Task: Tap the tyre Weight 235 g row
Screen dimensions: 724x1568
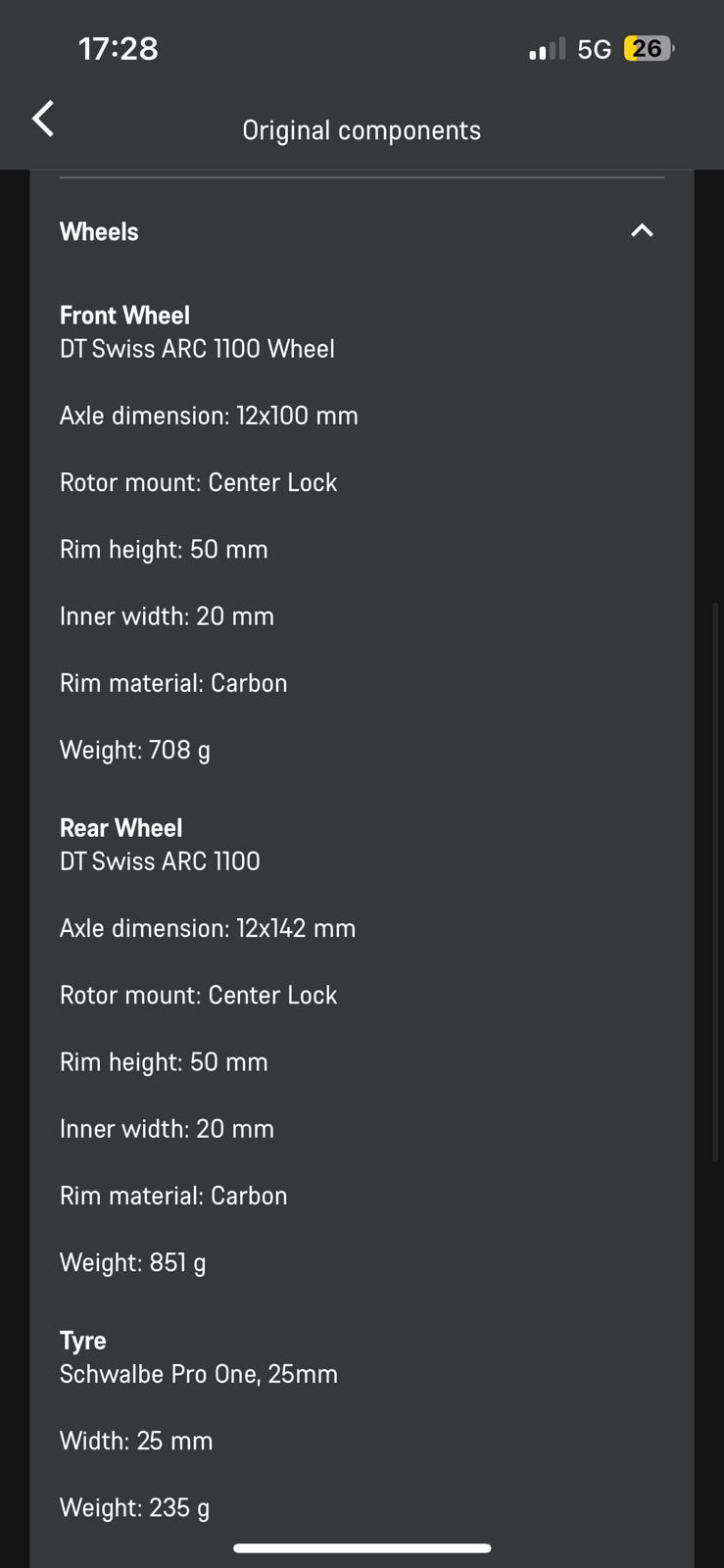Action: point(135,1507)
